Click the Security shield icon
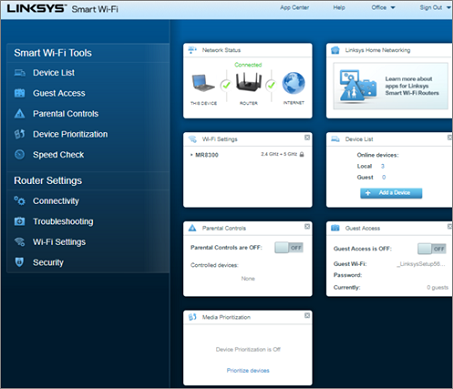 pos(20,262)
